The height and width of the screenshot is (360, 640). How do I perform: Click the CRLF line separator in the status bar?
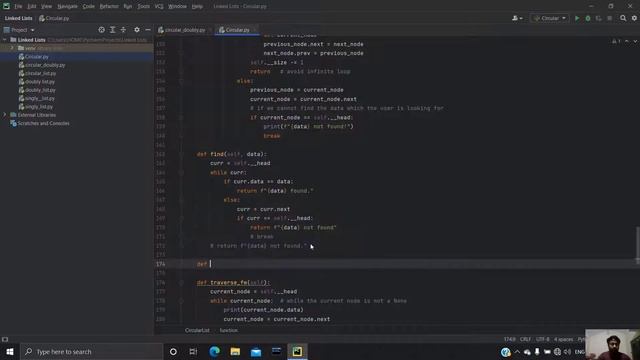coord(525,339)
